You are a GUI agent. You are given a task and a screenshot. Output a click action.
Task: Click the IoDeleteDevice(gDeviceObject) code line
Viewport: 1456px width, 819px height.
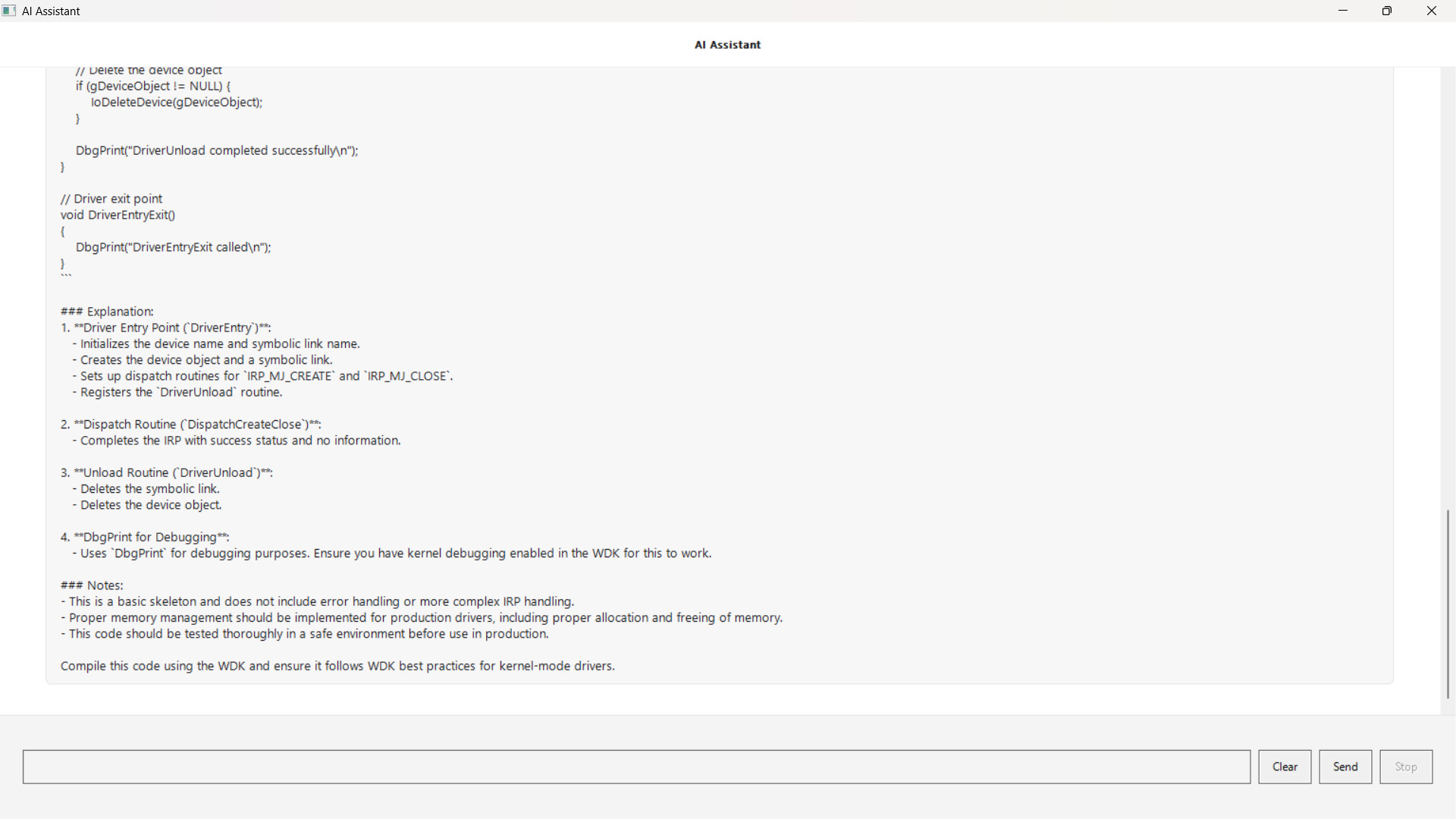pos(177,102)
